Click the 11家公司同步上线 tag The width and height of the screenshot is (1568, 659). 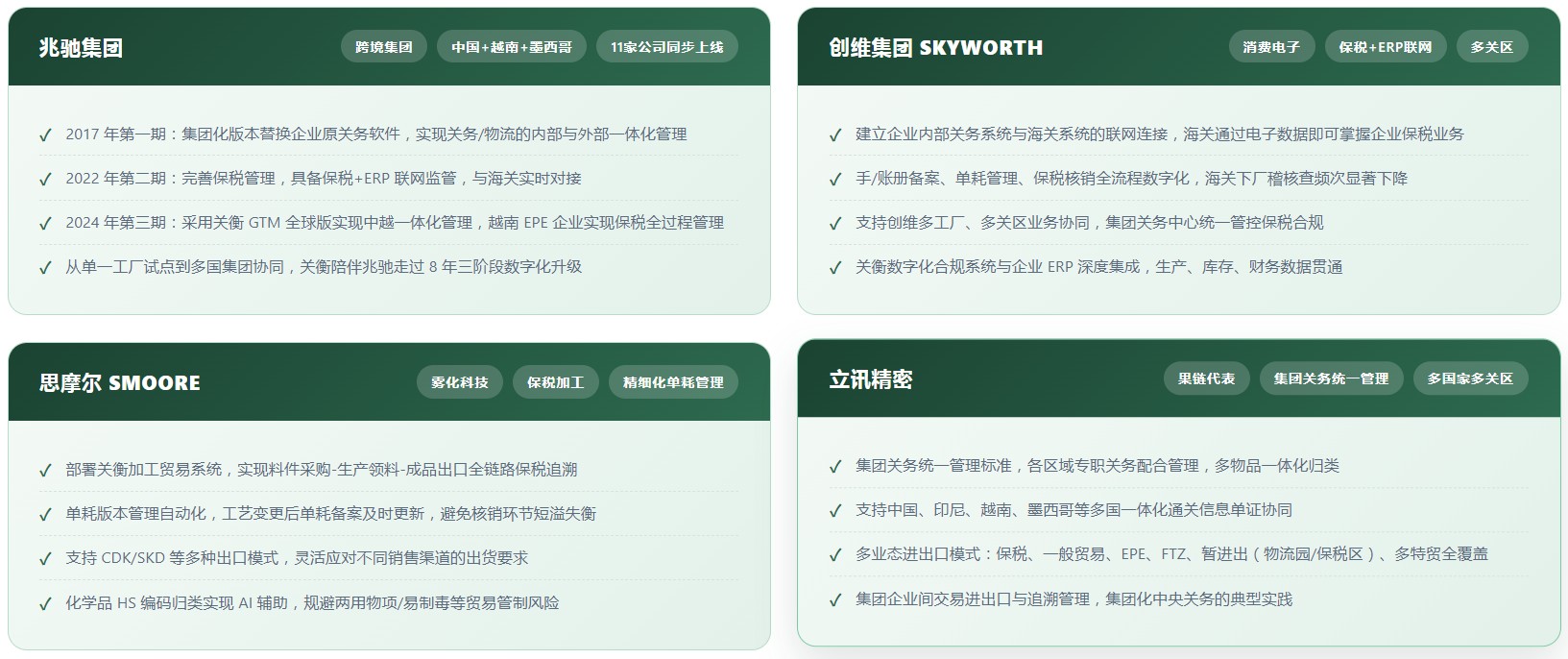pos(667,47)
